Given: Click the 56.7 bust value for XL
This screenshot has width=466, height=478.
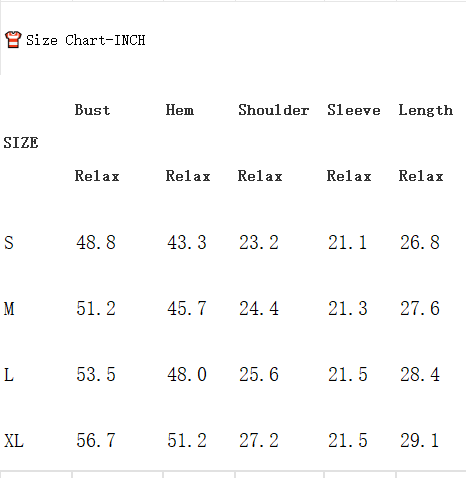Looking at the screenshot, I should pos(96,440).
